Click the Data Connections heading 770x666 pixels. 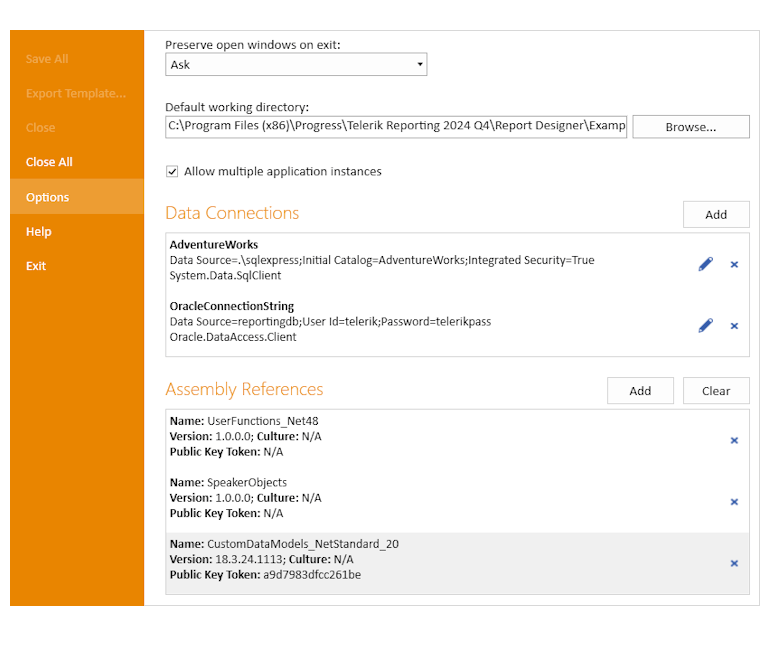point(232,213)
